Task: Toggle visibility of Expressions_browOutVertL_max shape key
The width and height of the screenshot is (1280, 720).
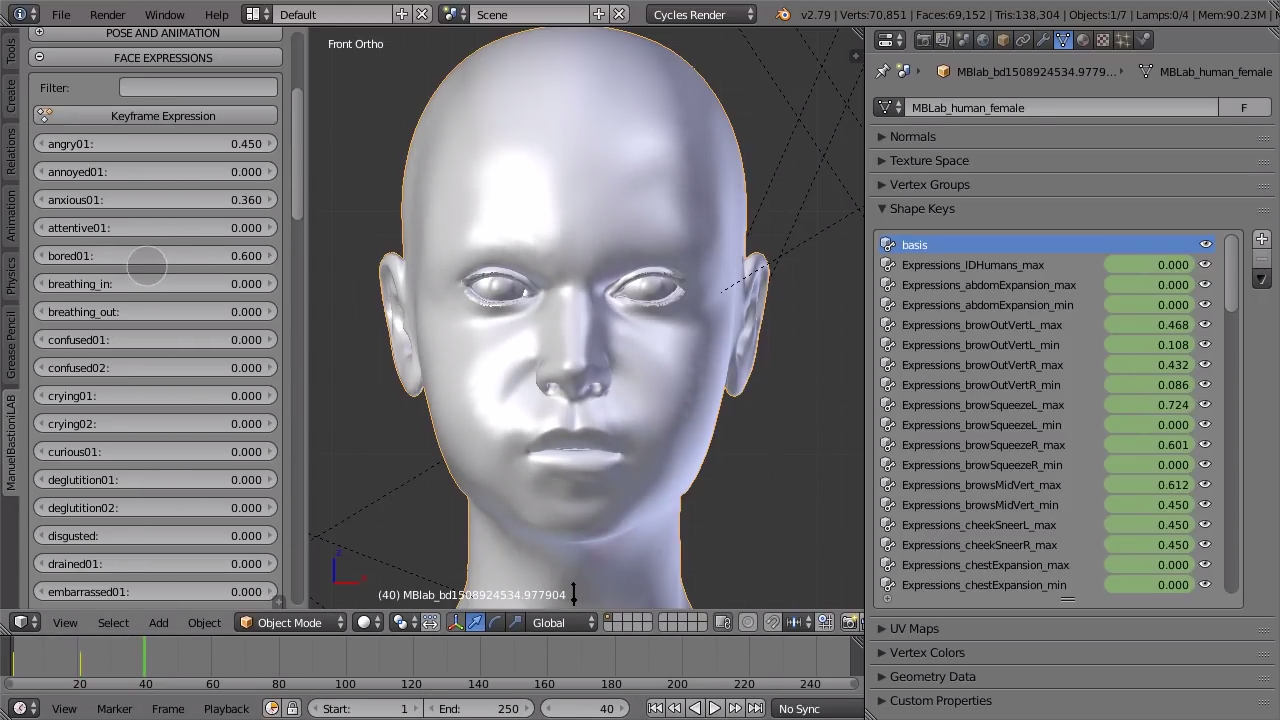Action: (x=1205, y=325)
